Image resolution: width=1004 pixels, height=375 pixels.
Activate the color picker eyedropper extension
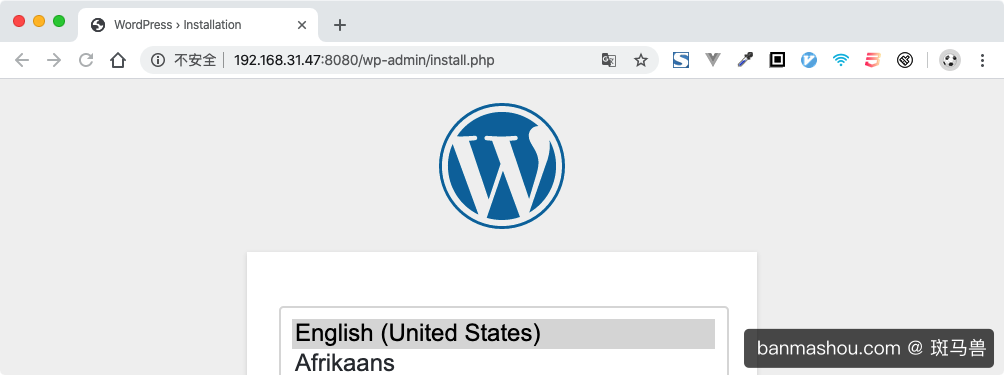click(x=745, y=60)
